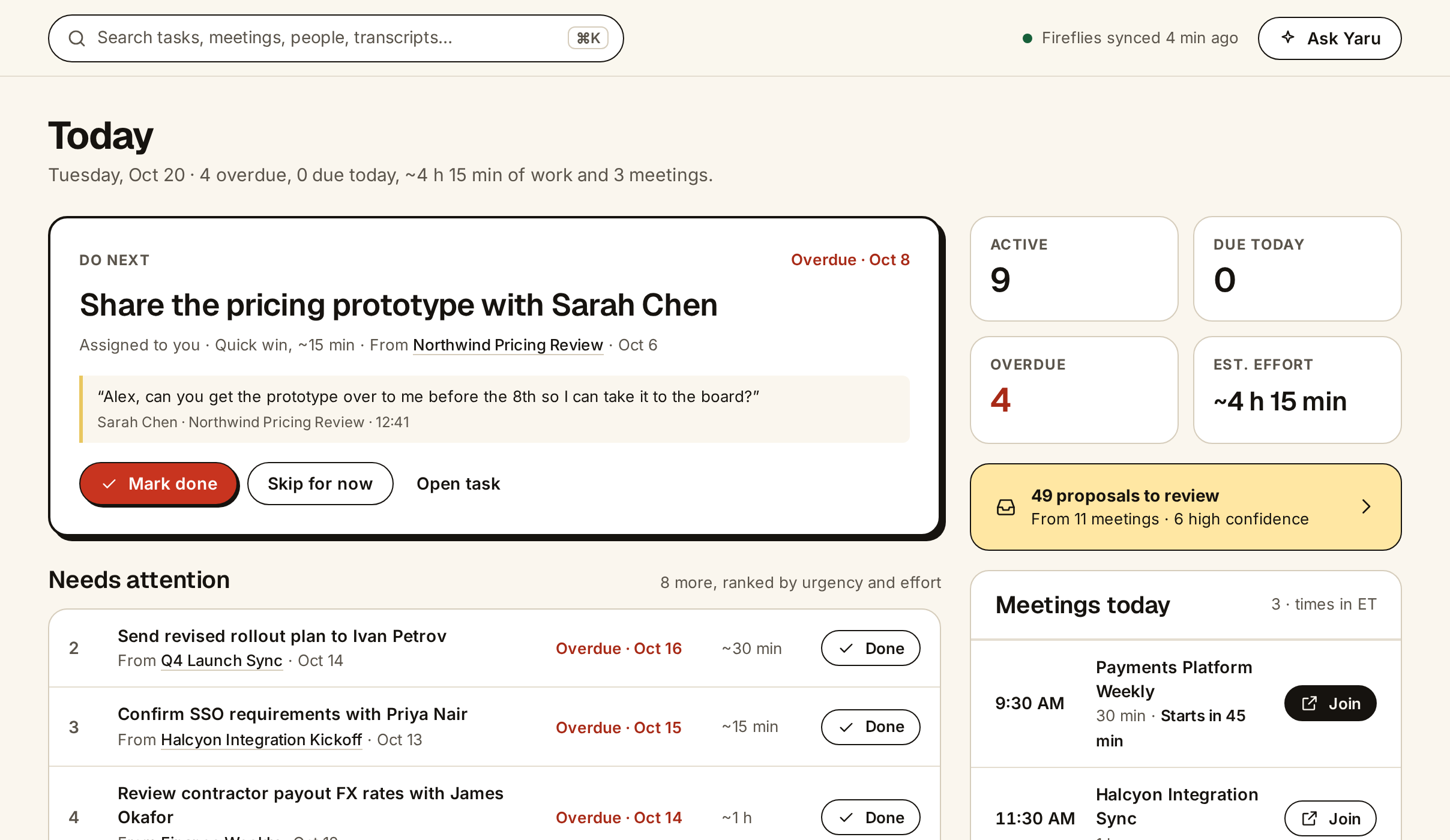Viewport: 1450px width, 840px height.
Task: Open 49 proposals to review banner
Action: [1186, 507]
